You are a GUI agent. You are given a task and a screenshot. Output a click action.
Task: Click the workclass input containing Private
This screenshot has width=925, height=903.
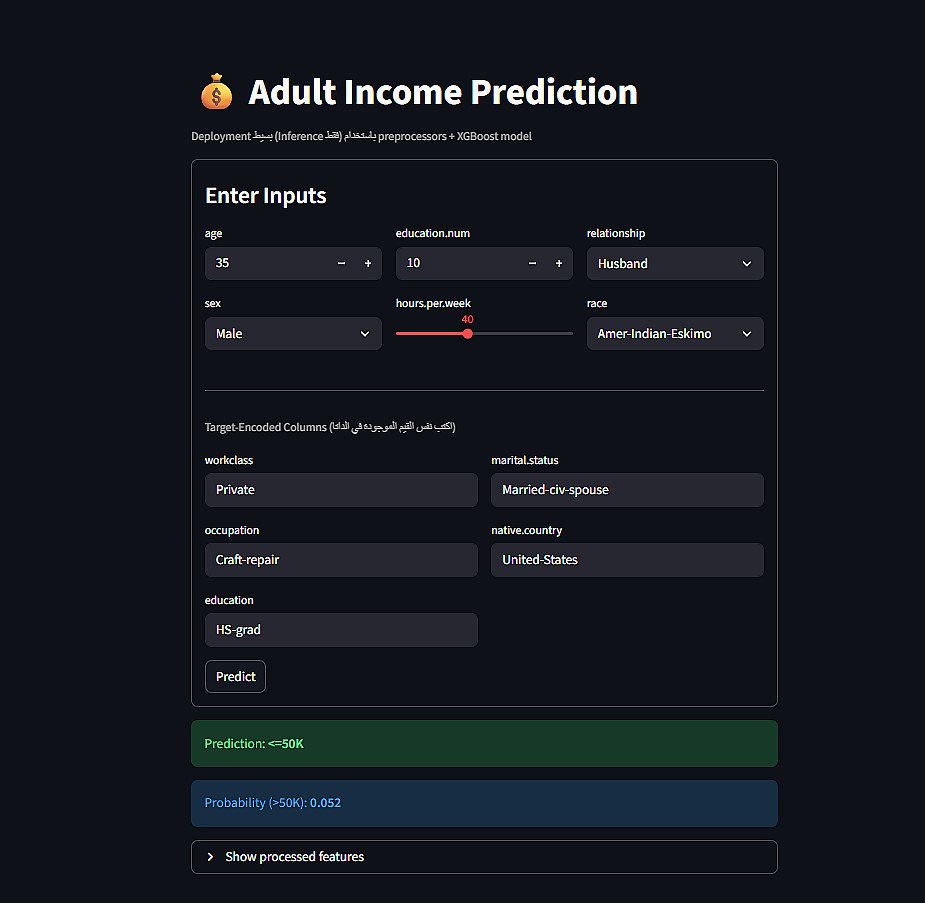pyautogui.click(x=341, y=490)
